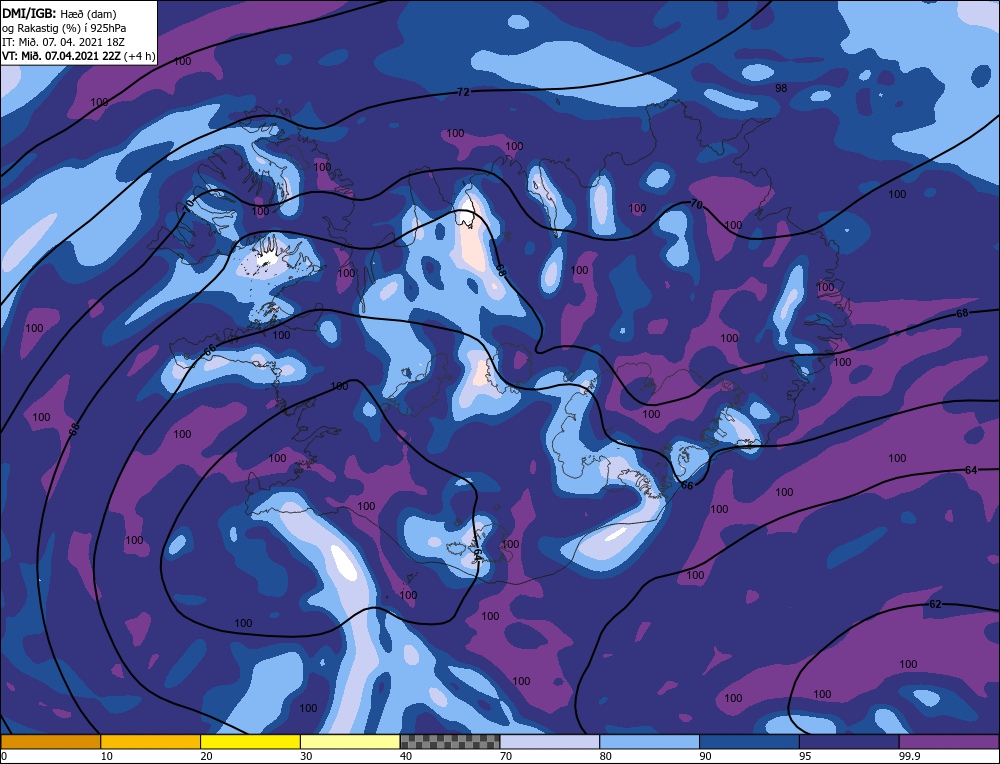This screenshot has height=764, width=1000.
Task: Select the lavender 70–80 legend swatch
Action: click(550, 742)
